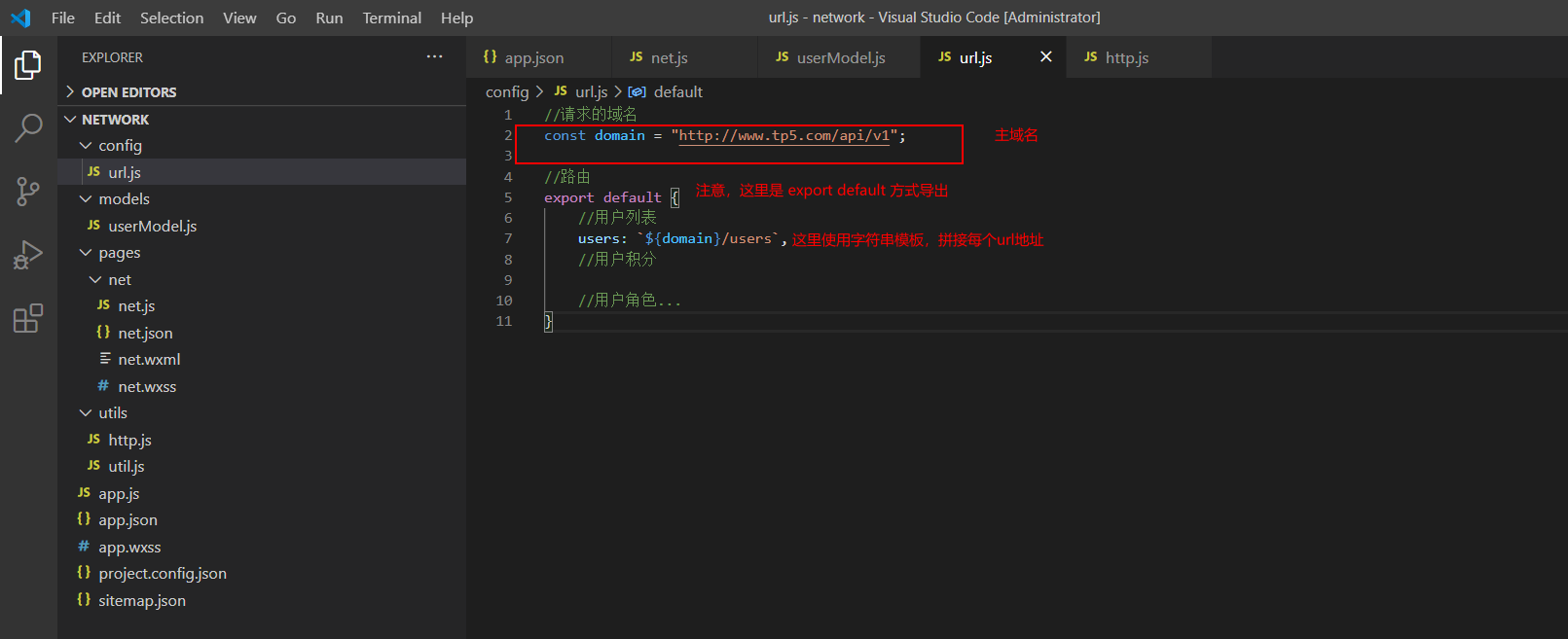The width and height of the screenshot is (1568, 639).
Task: Open net.wxml in the file tree
Action: click(262, 360)
